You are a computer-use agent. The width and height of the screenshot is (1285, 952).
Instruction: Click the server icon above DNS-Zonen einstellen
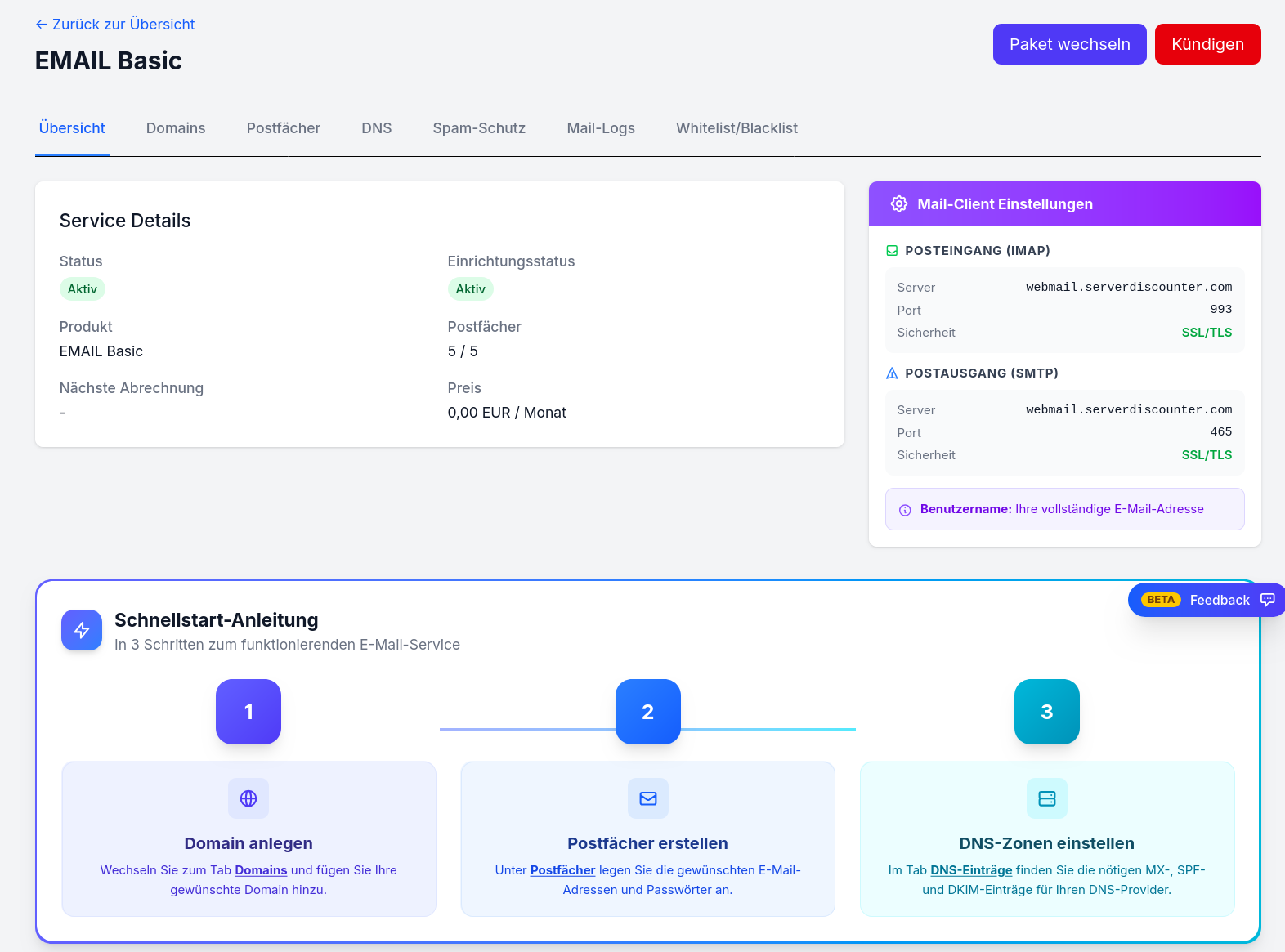pos(1047,798)
